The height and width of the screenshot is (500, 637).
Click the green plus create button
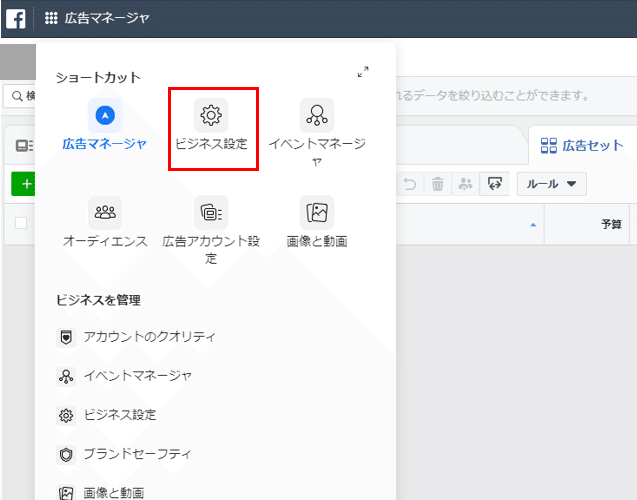[x=24, y=184]
